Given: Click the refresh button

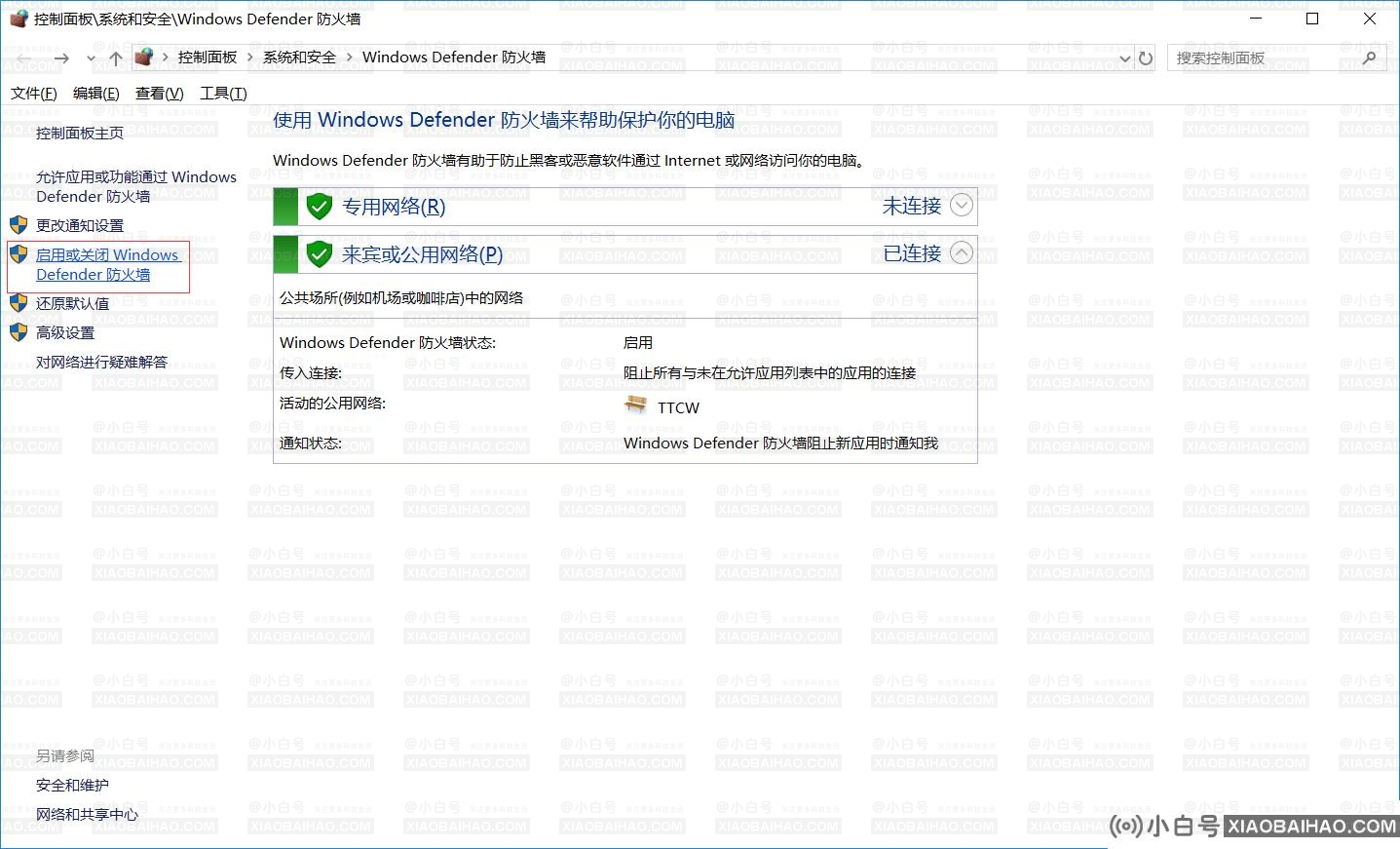Looking at the screenshot, I should [1146, 58].
